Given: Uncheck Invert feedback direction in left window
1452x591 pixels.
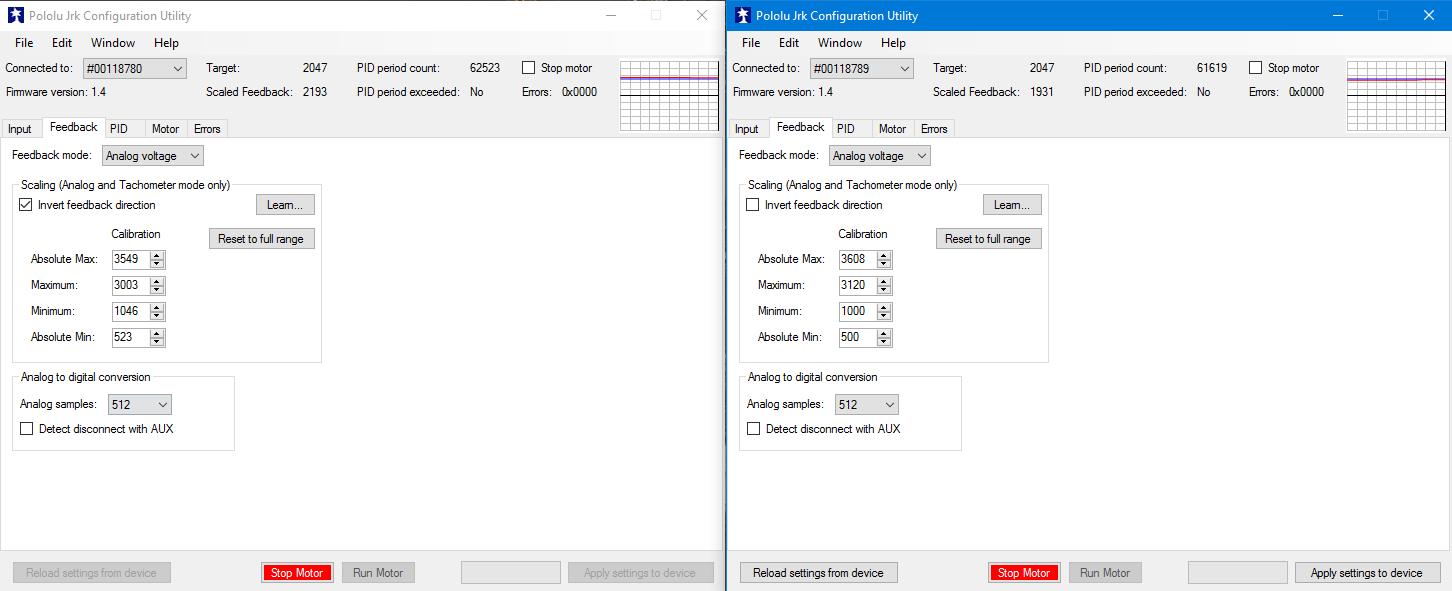Looking at the screenshot, I should (x=26, y=205).
